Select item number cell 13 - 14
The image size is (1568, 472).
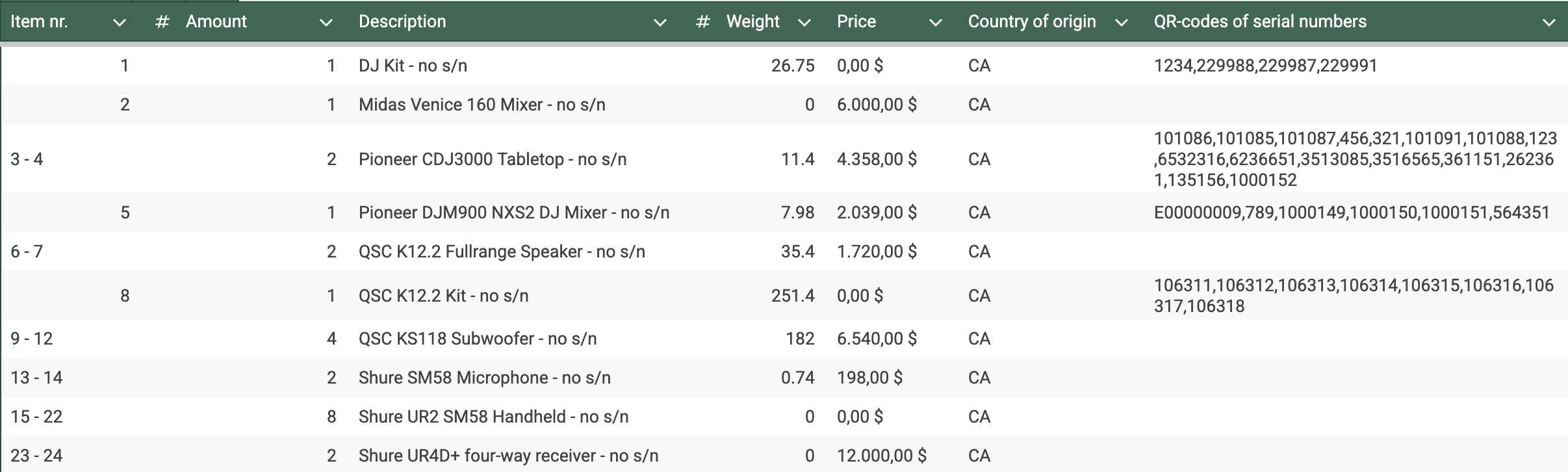[x=36, y=378]
